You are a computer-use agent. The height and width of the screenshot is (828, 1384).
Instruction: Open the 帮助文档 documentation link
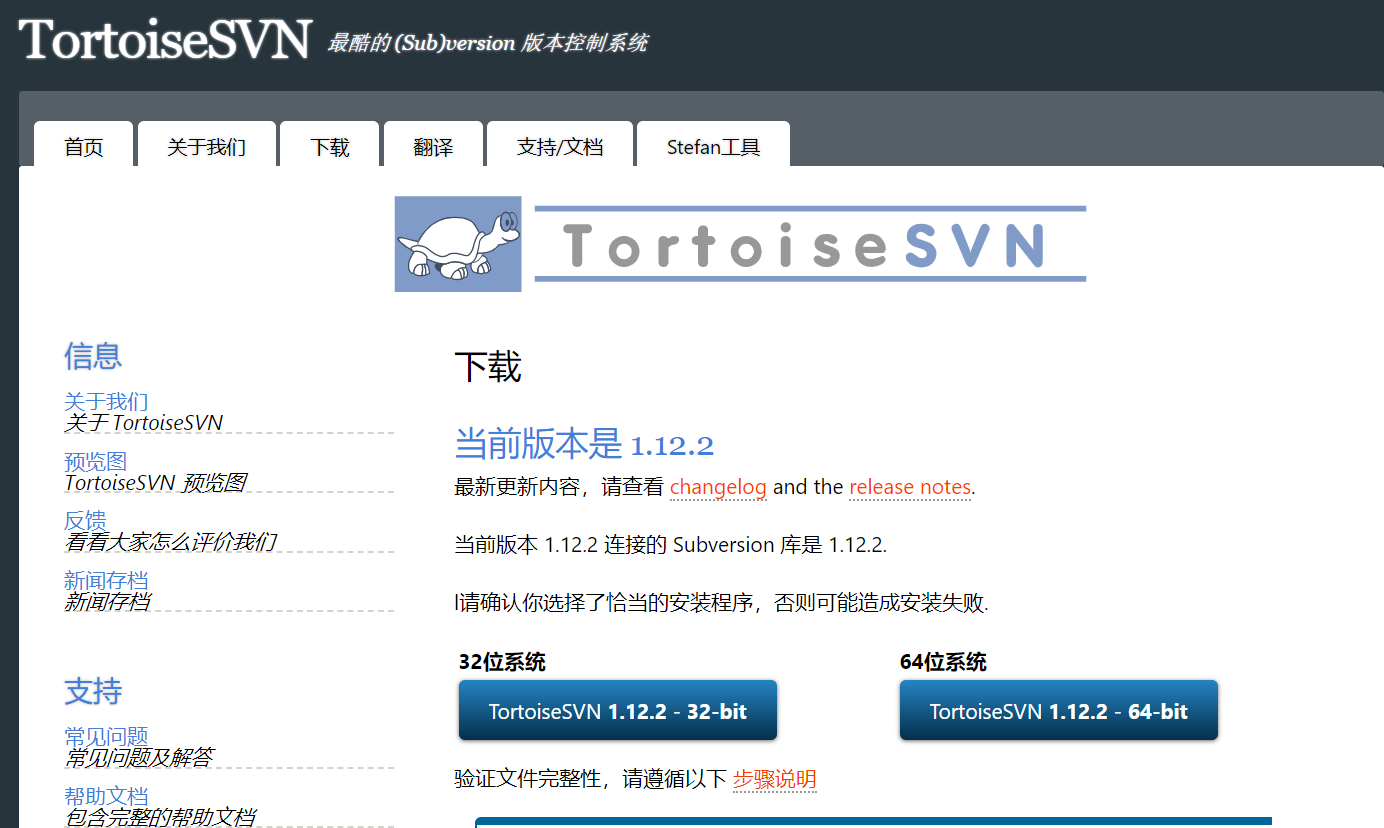(106, 796)
